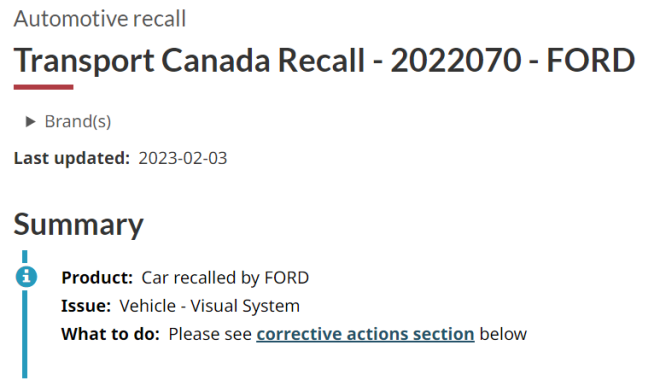Click the text Car recalled by FORD

tap(225, 278)
